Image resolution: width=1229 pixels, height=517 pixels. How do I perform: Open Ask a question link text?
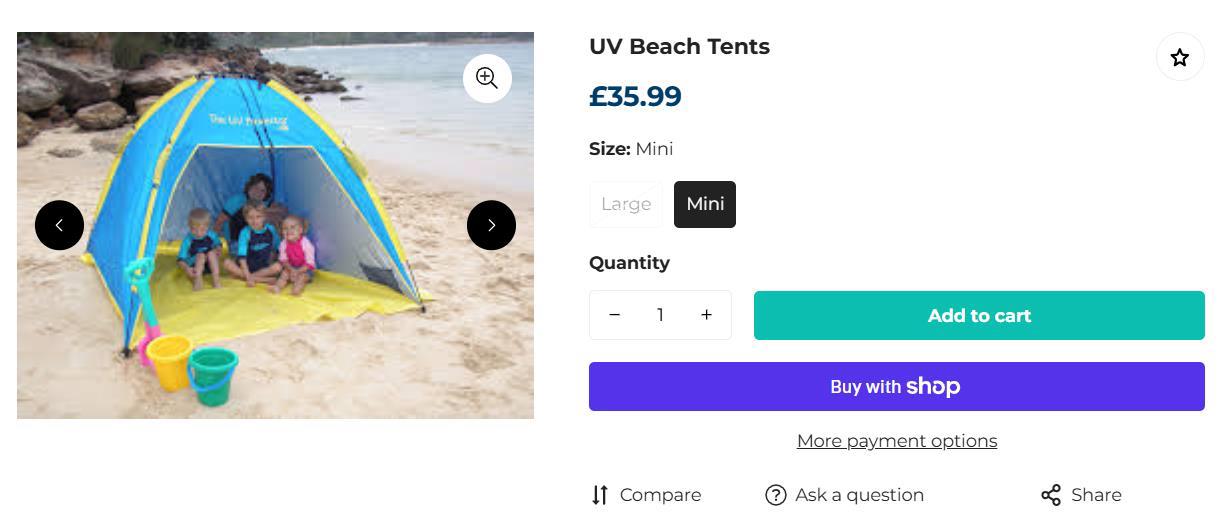click(859, 495)
